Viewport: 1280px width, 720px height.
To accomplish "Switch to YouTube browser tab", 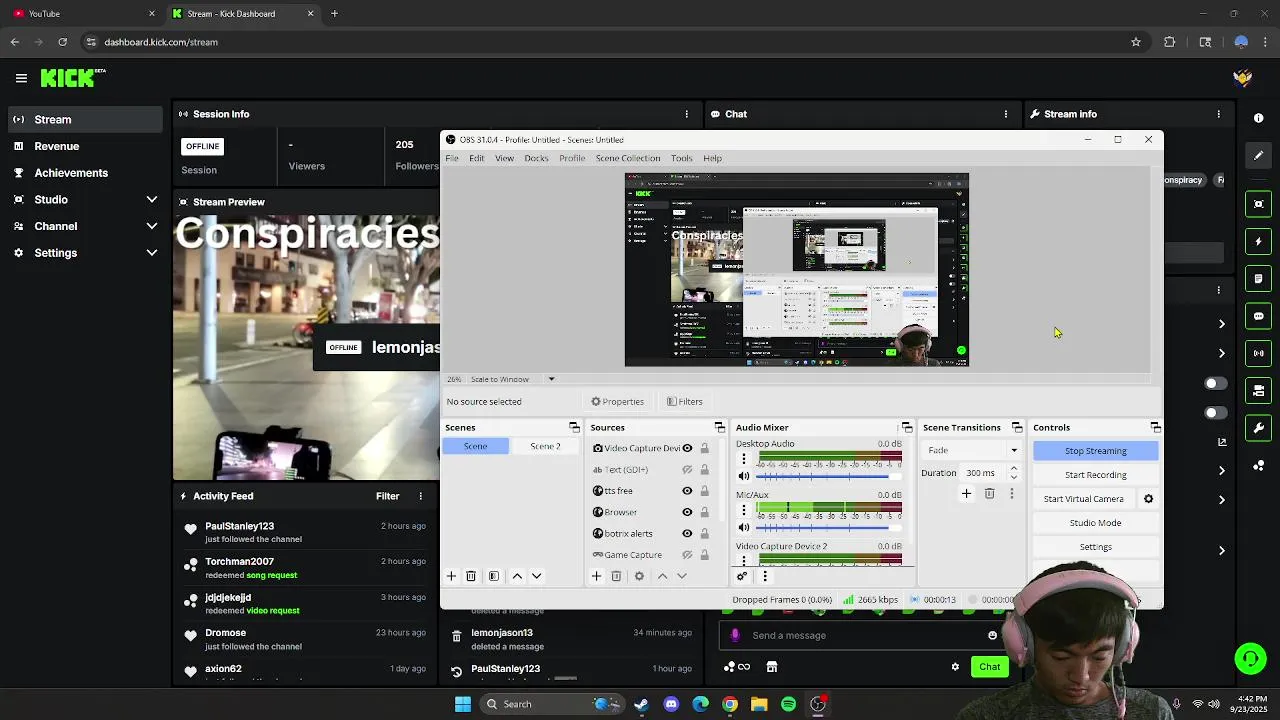I will 84,14.
